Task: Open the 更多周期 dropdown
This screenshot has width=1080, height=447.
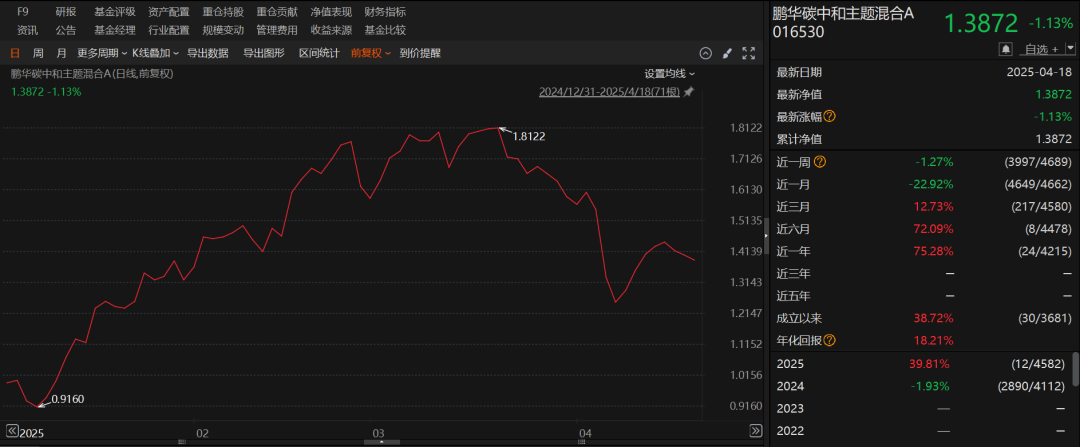Action: (x=101, y=53)
